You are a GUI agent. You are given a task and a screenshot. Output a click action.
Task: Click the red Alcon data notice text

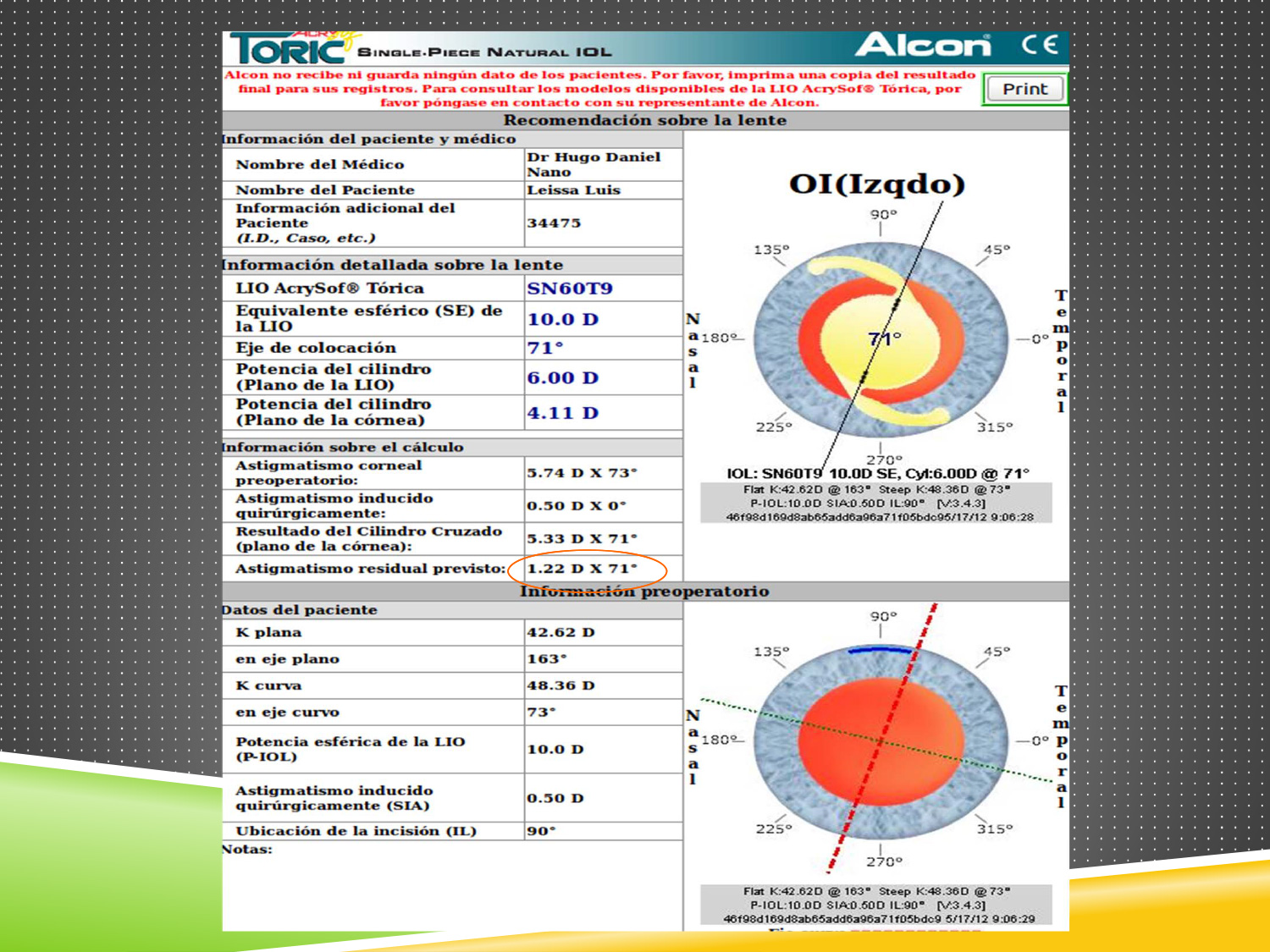click(x=599, y=89)
